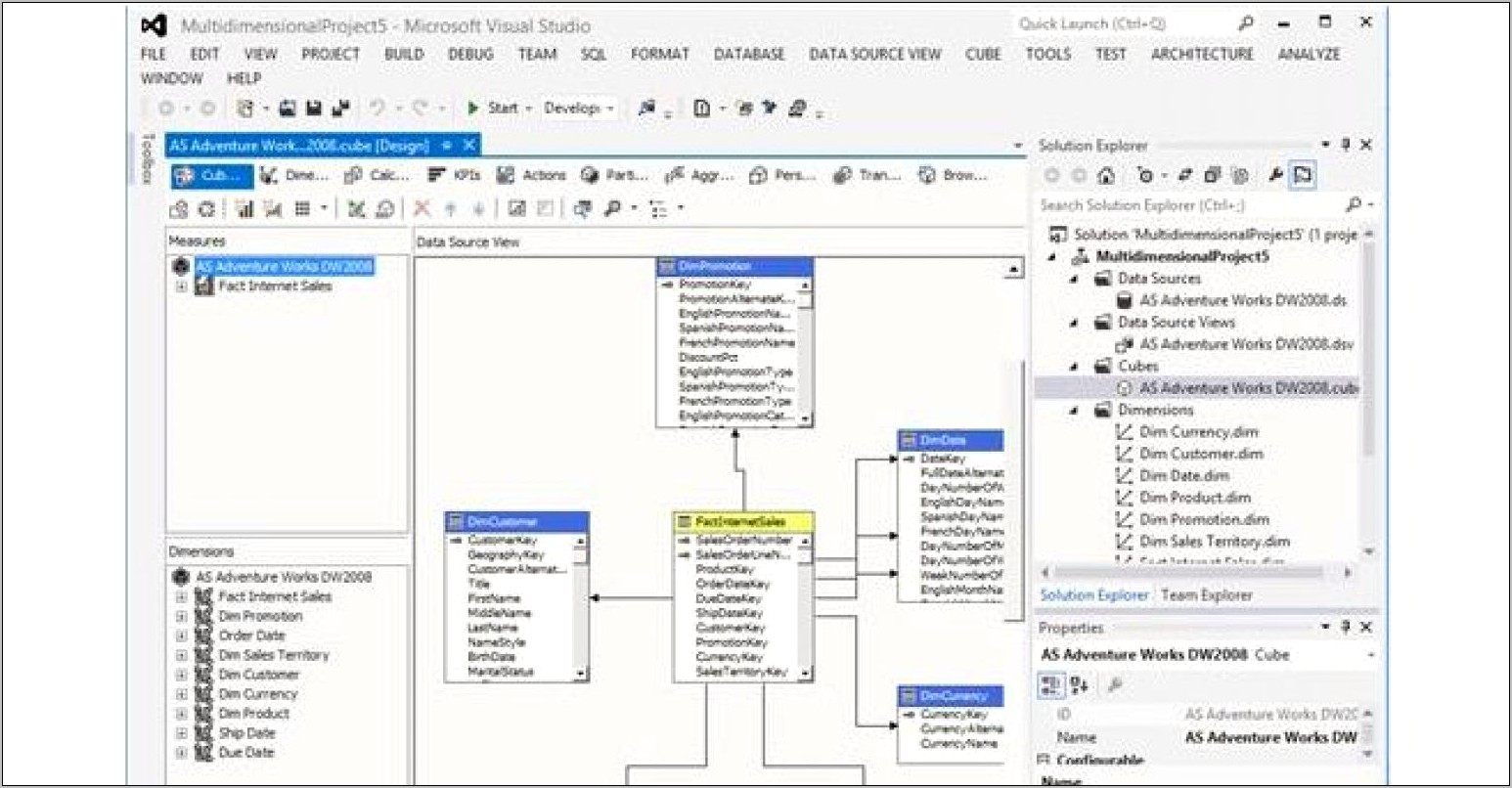Close the cube Design document tab
The width and height of the screenshot is (1512, 788).
(469, 145)
